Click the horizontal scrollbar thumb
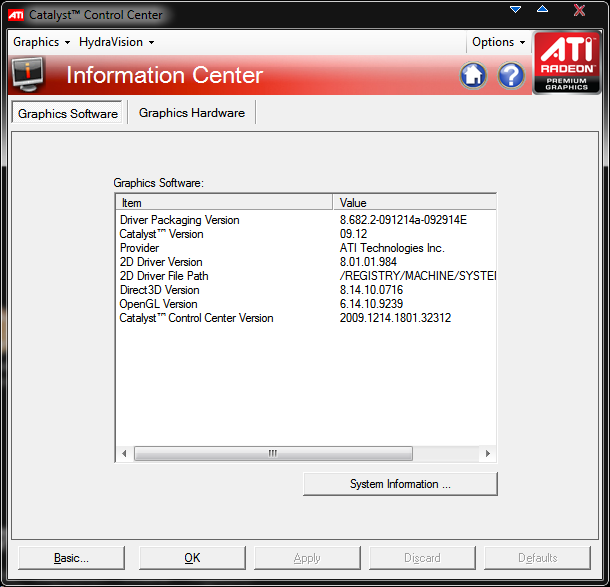 pos(273,454)
